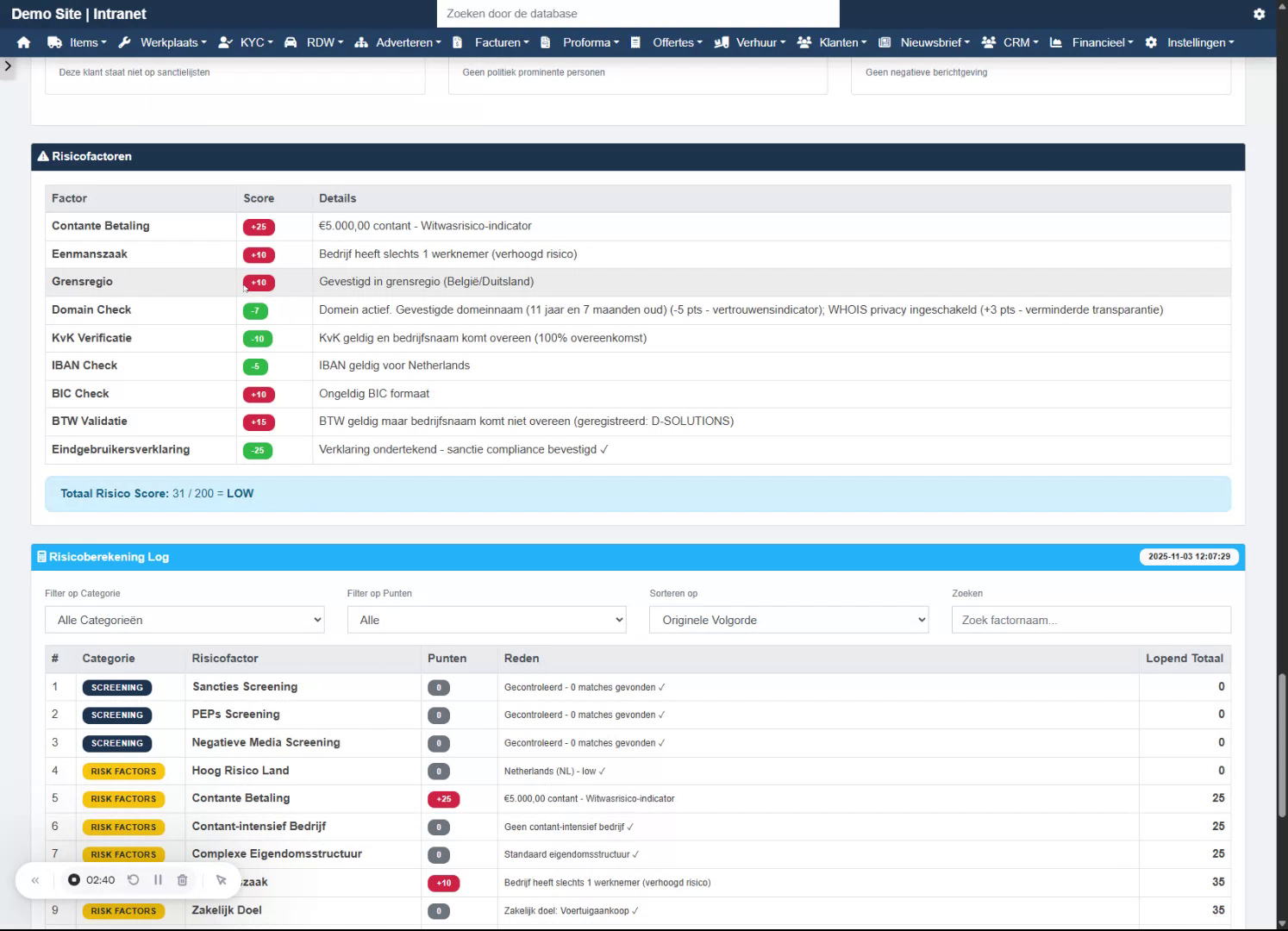
Task: Click RISK FACTORS badge in Hoog Risico Land row
Action: [123, 772]
